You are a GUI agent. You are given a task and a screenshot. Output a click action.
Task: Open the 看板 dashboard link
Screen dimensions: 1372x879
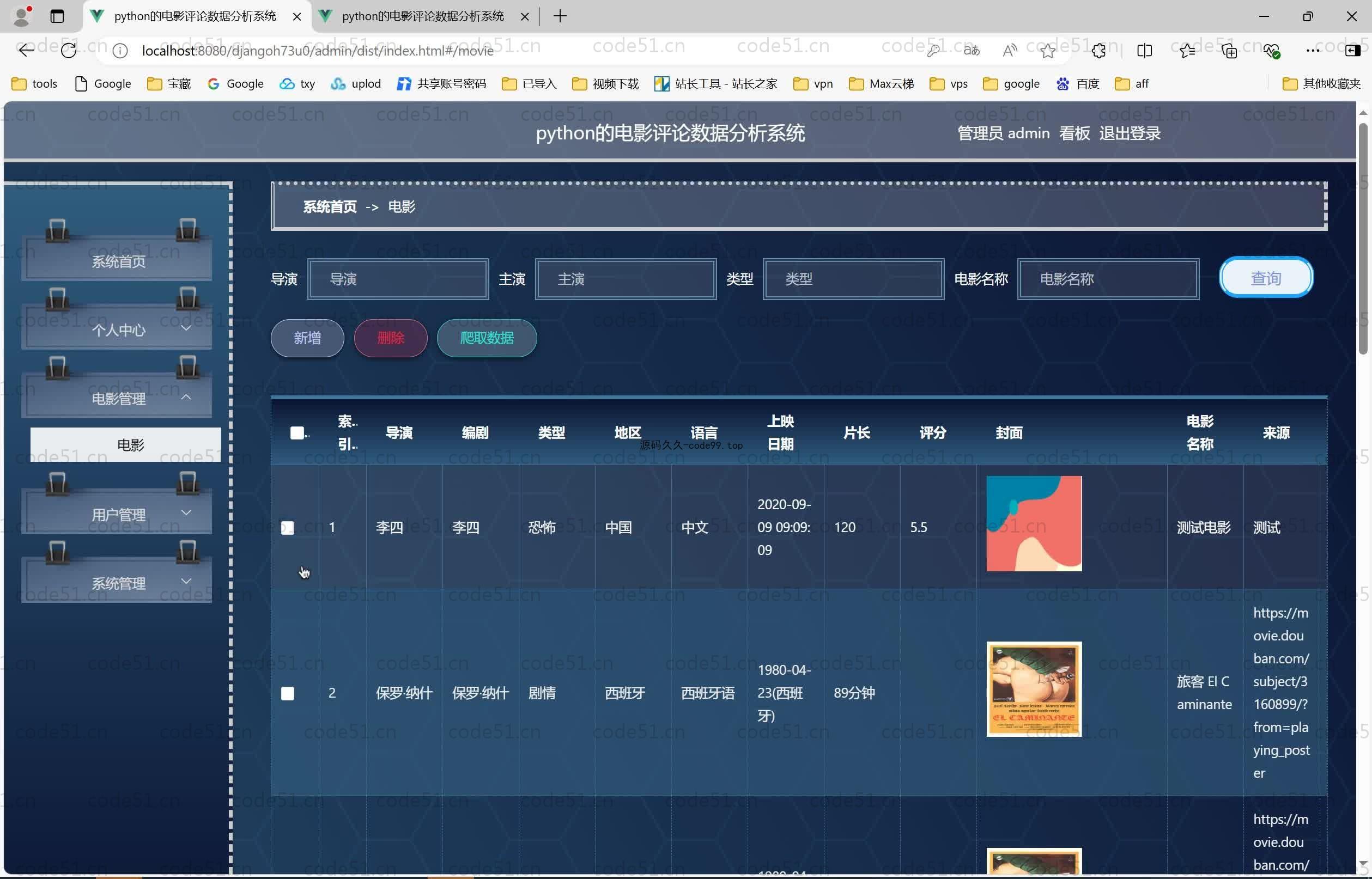(x=1074, y=133)
